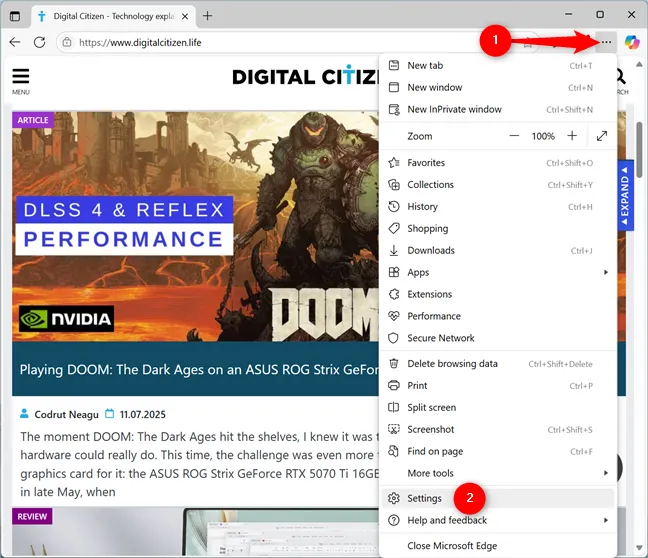Expand the Apps submenu
648x558 pixels.
[497, 272]
